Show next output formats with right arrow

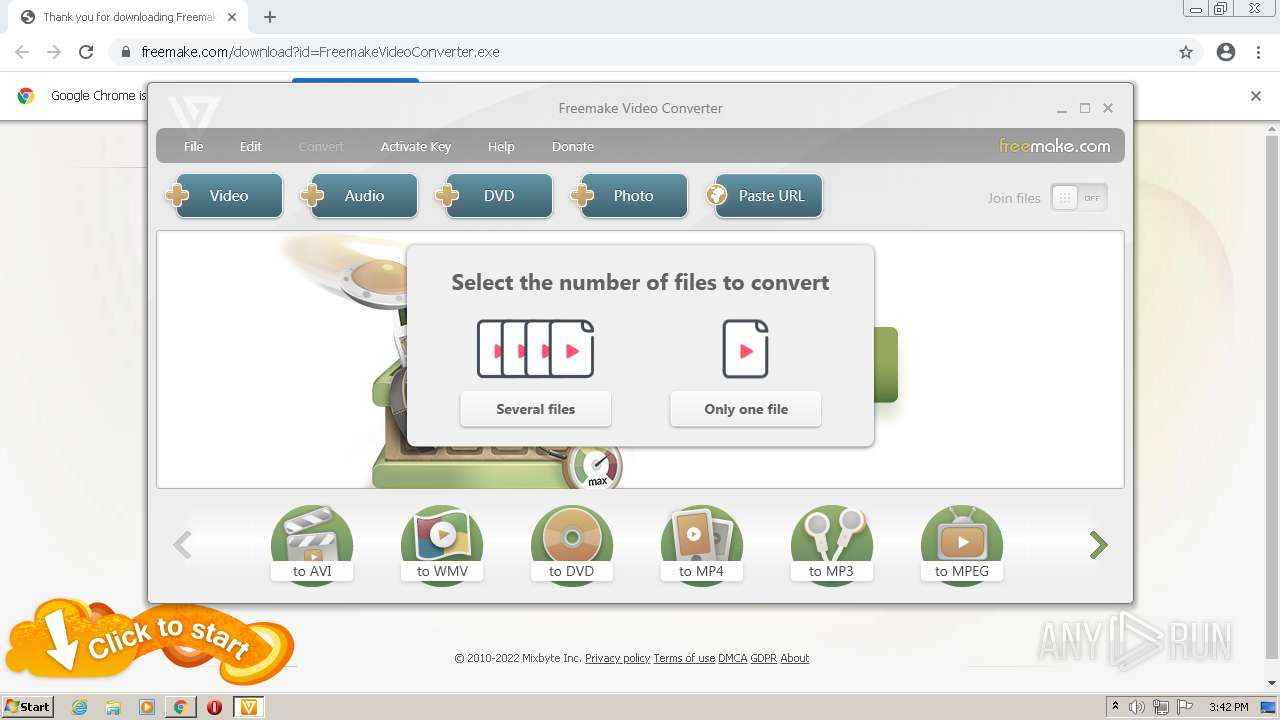pyautogui.click(x=1099, y=545)
